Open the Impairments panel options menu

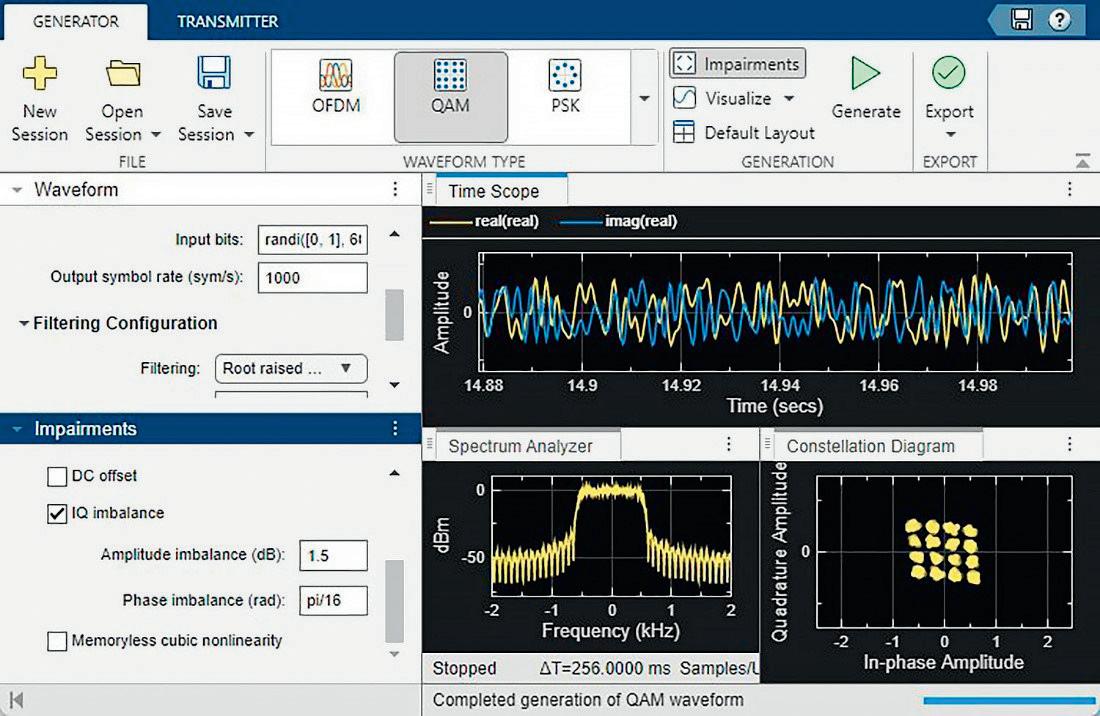395,428
